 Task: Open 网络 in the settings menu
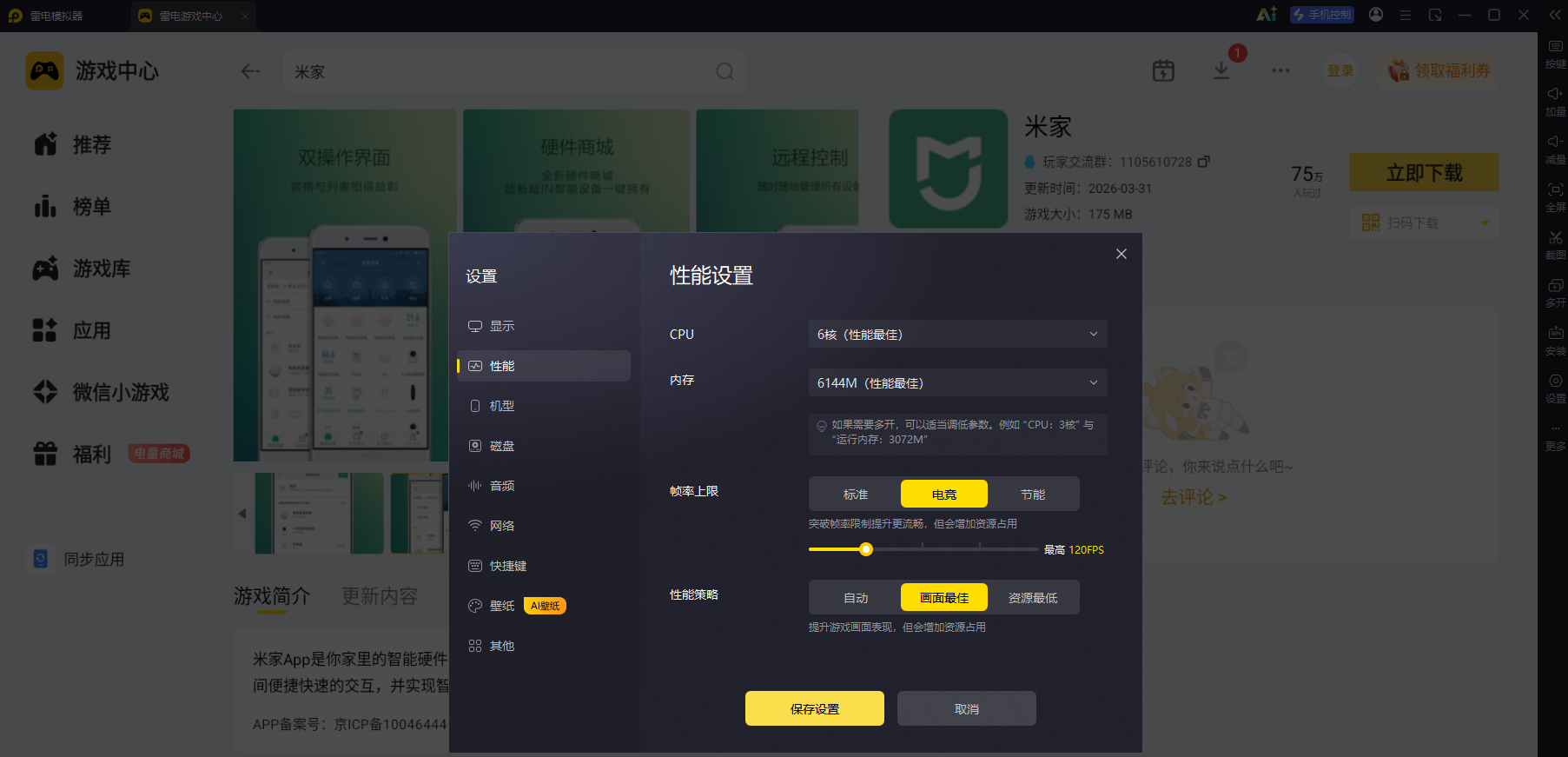[544, 526]
